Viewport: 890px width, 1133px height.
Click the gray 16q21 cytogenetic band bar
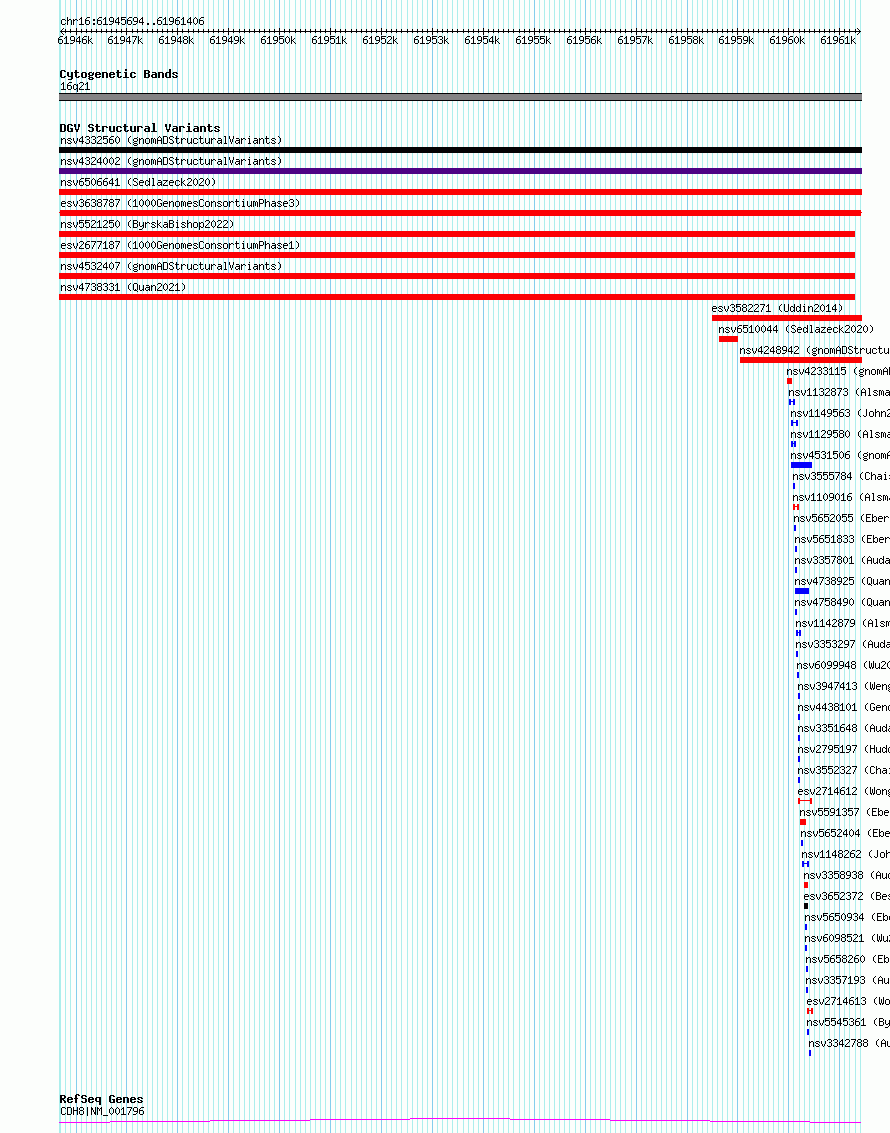tap(460, 97)
